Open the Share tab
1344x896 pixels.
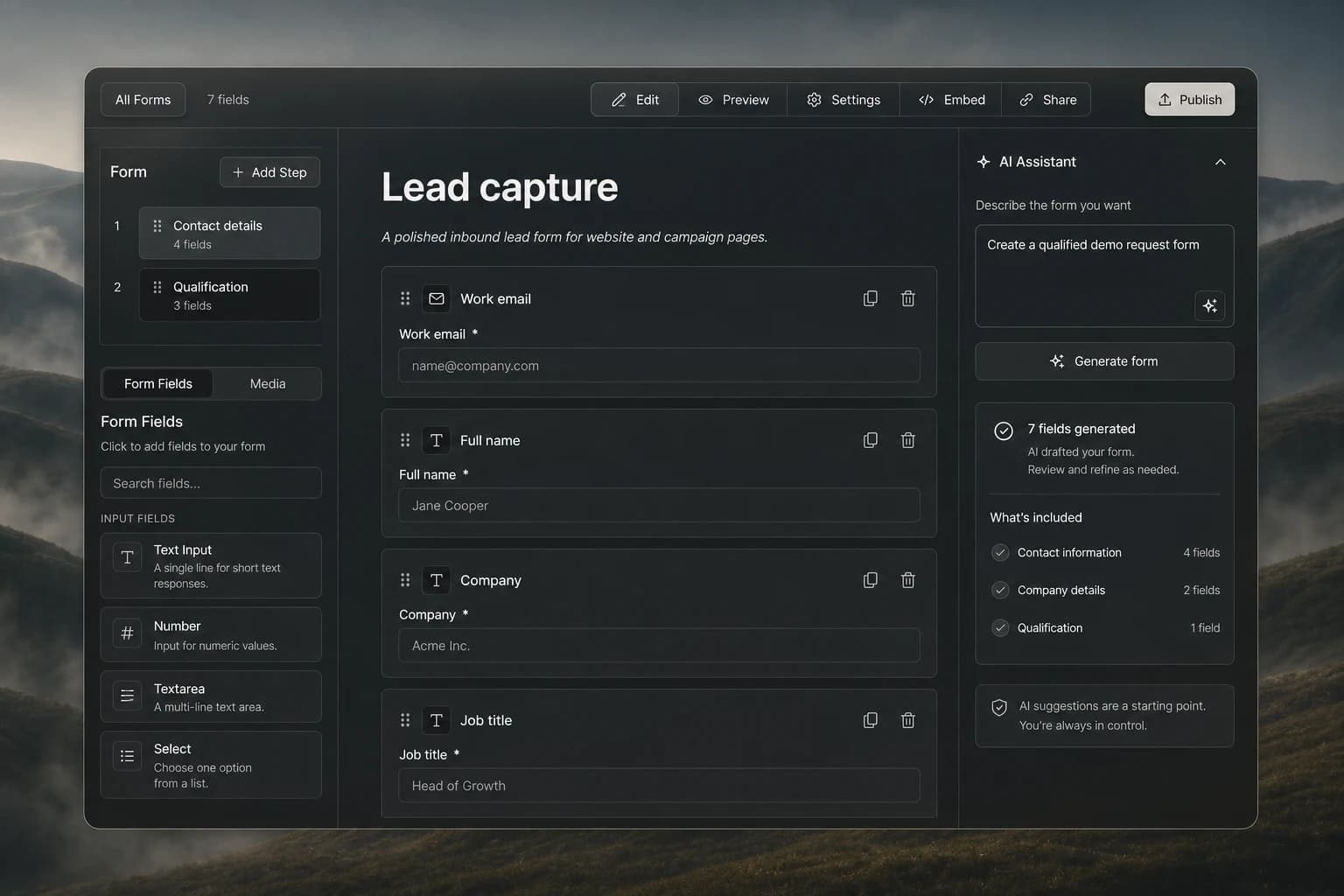tap(1047, 100)
